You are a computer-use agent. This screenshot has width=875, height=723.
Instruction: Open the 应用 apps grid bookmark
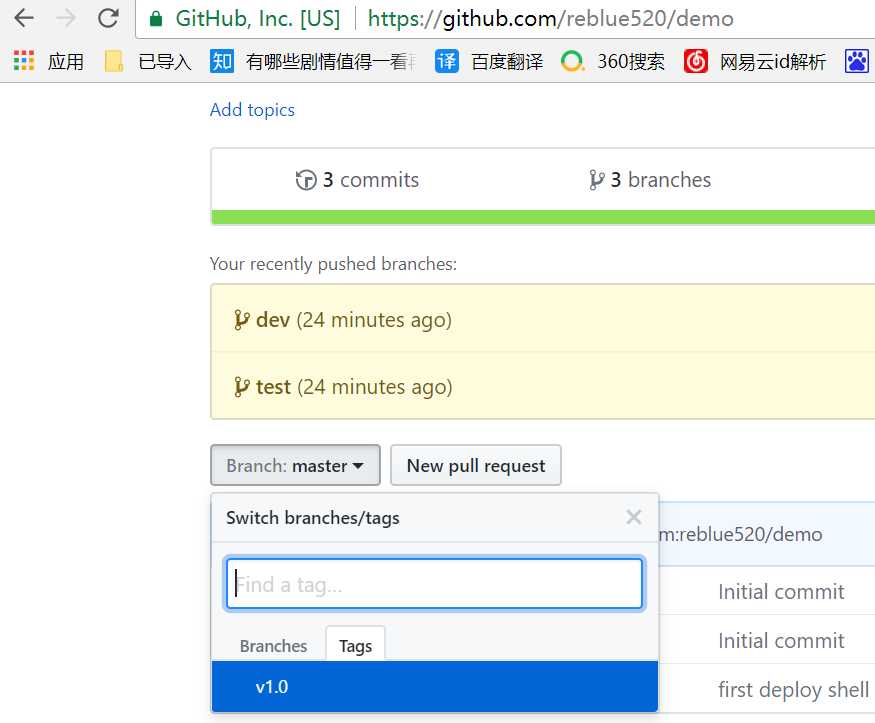click(x=48, y=62)
